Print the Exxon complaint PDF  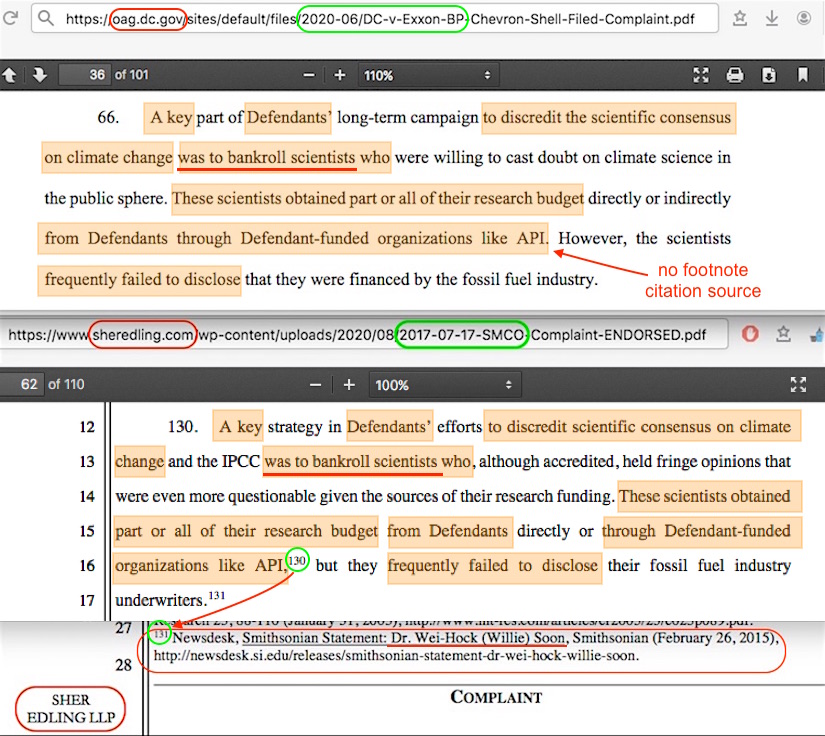tap(735, 75)
